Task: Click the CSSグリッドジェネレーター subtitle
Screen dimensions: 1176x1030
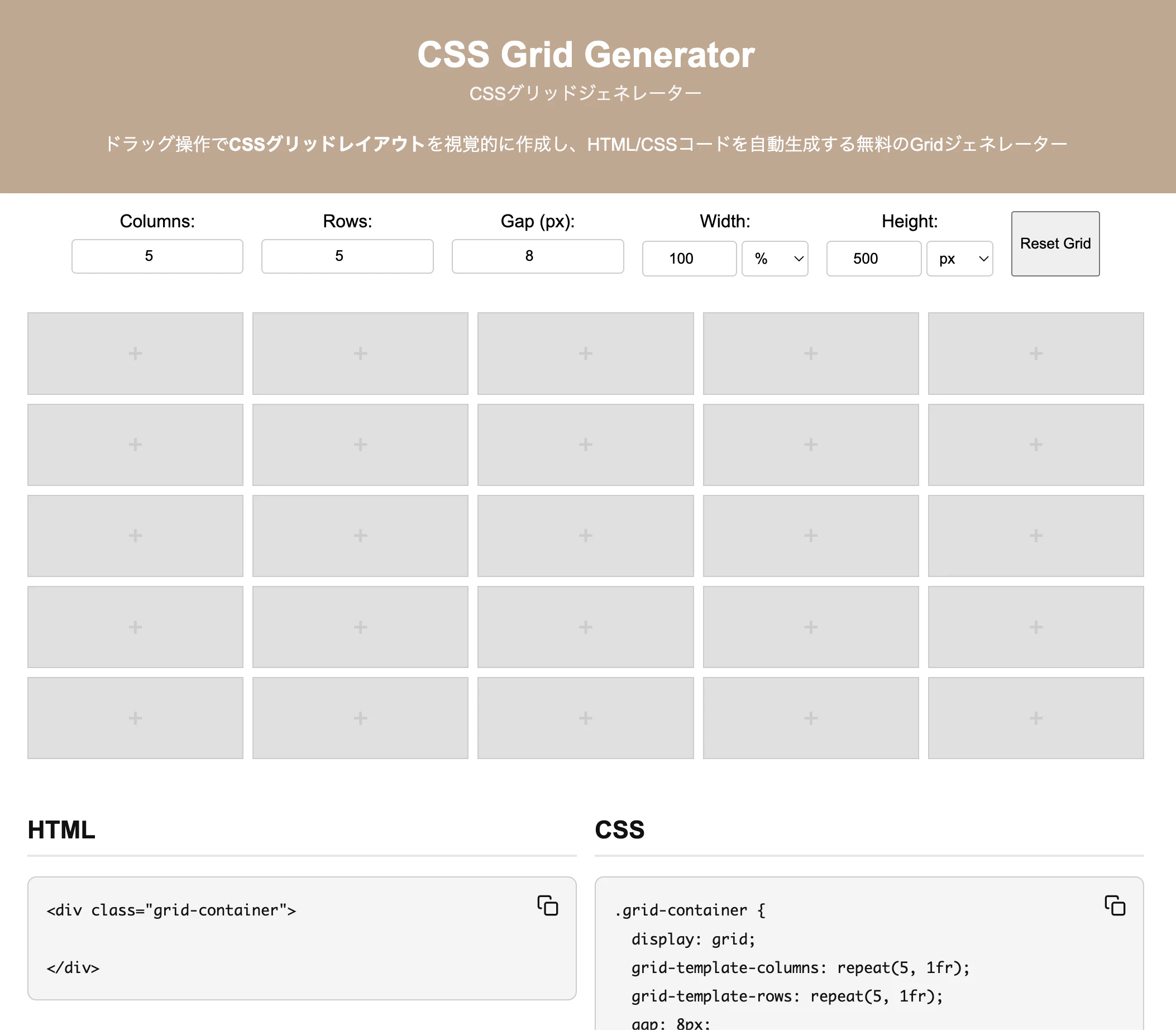Action: (585, 93)
